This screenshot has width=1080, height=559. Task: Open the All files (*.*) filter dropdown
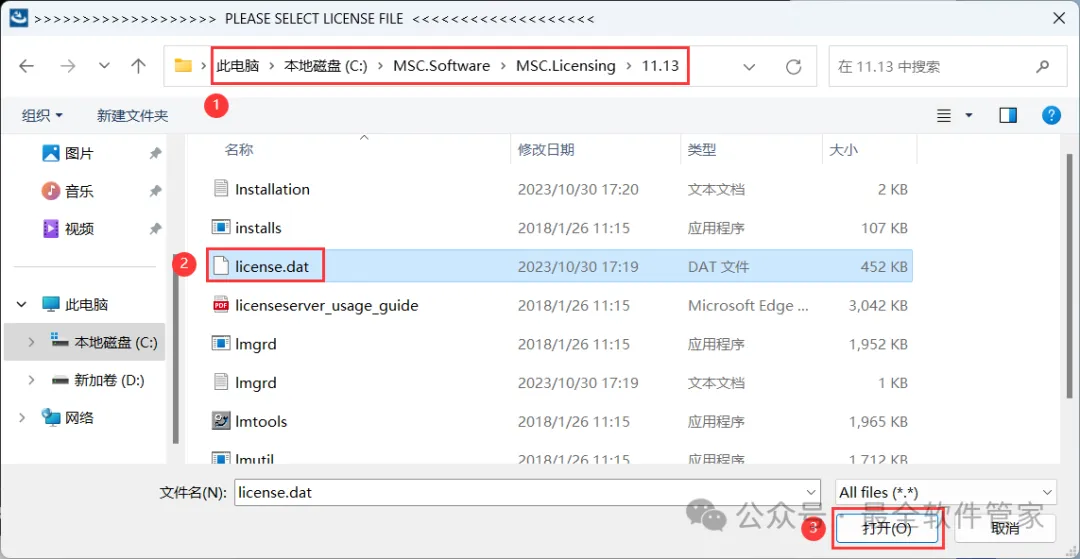tap(945, 492)
